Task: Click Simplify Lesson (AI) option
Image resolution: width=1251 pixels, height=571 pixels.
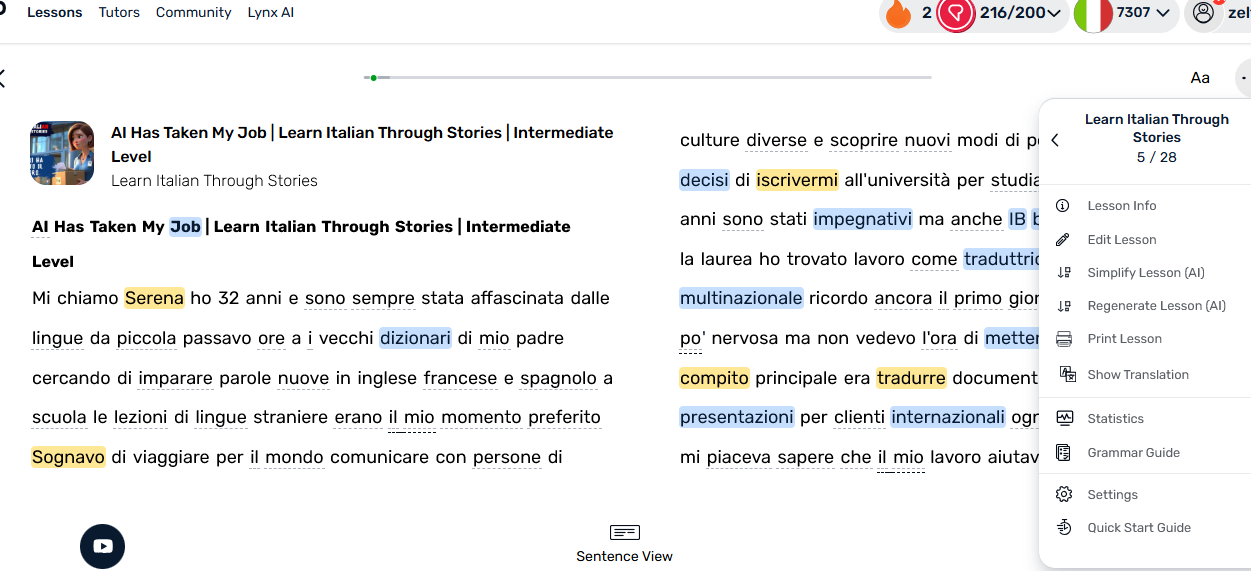Action: click(x=1145, y=273)
